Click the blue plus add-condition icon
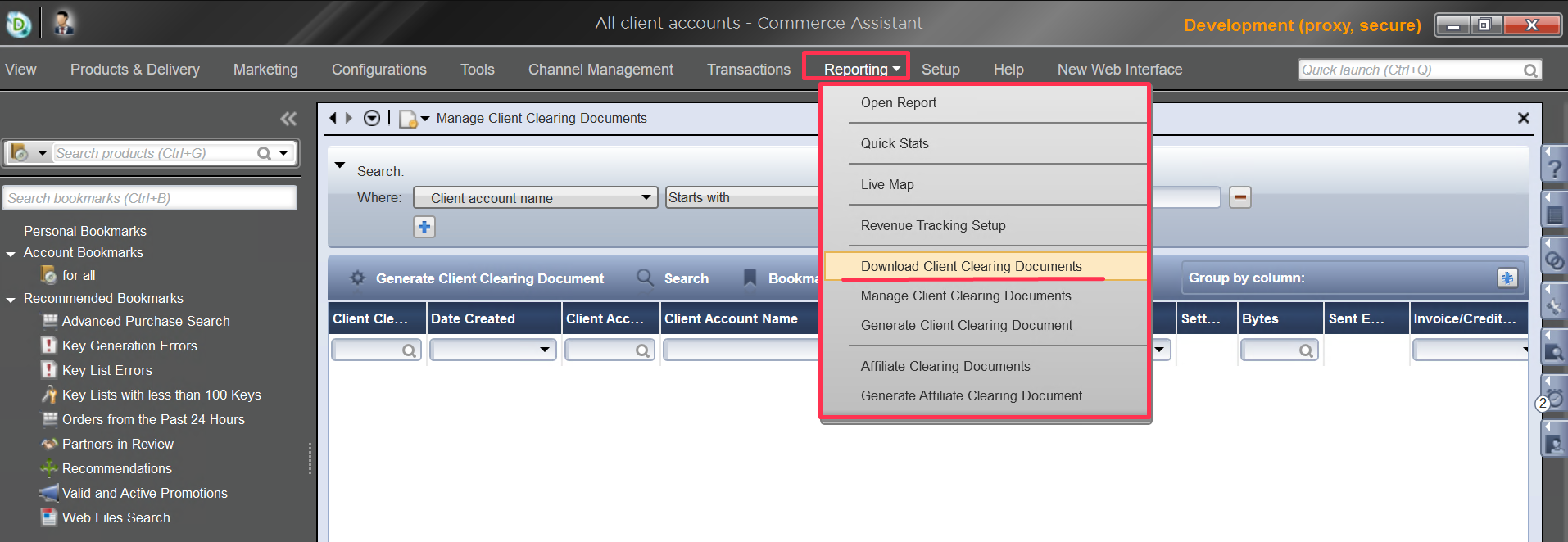The height and width of the screenshot is (542, 1568). coord(424,227)
